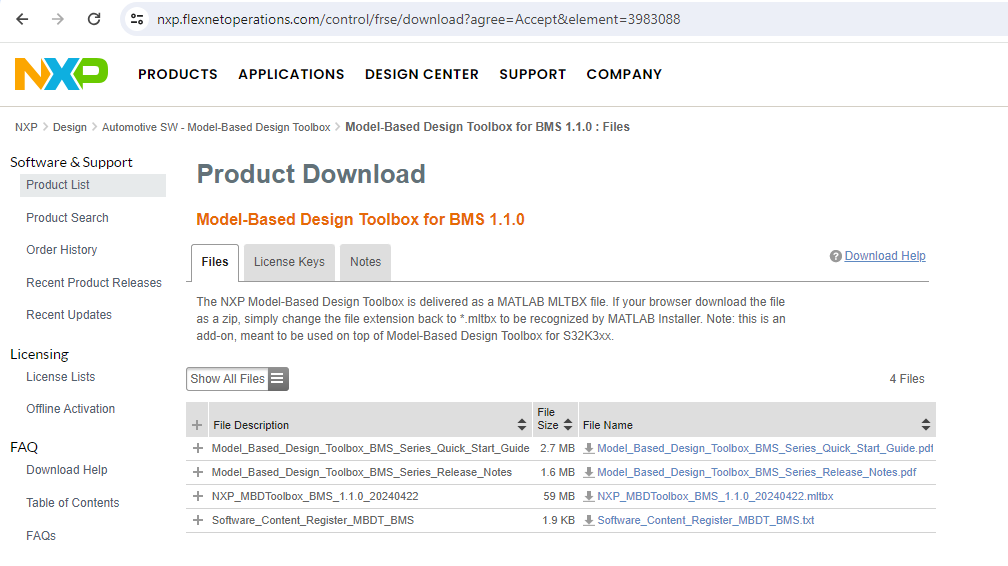Click the Download Help question mark icon
Viewport: 1008px width, 566px height.
point(835,257)
